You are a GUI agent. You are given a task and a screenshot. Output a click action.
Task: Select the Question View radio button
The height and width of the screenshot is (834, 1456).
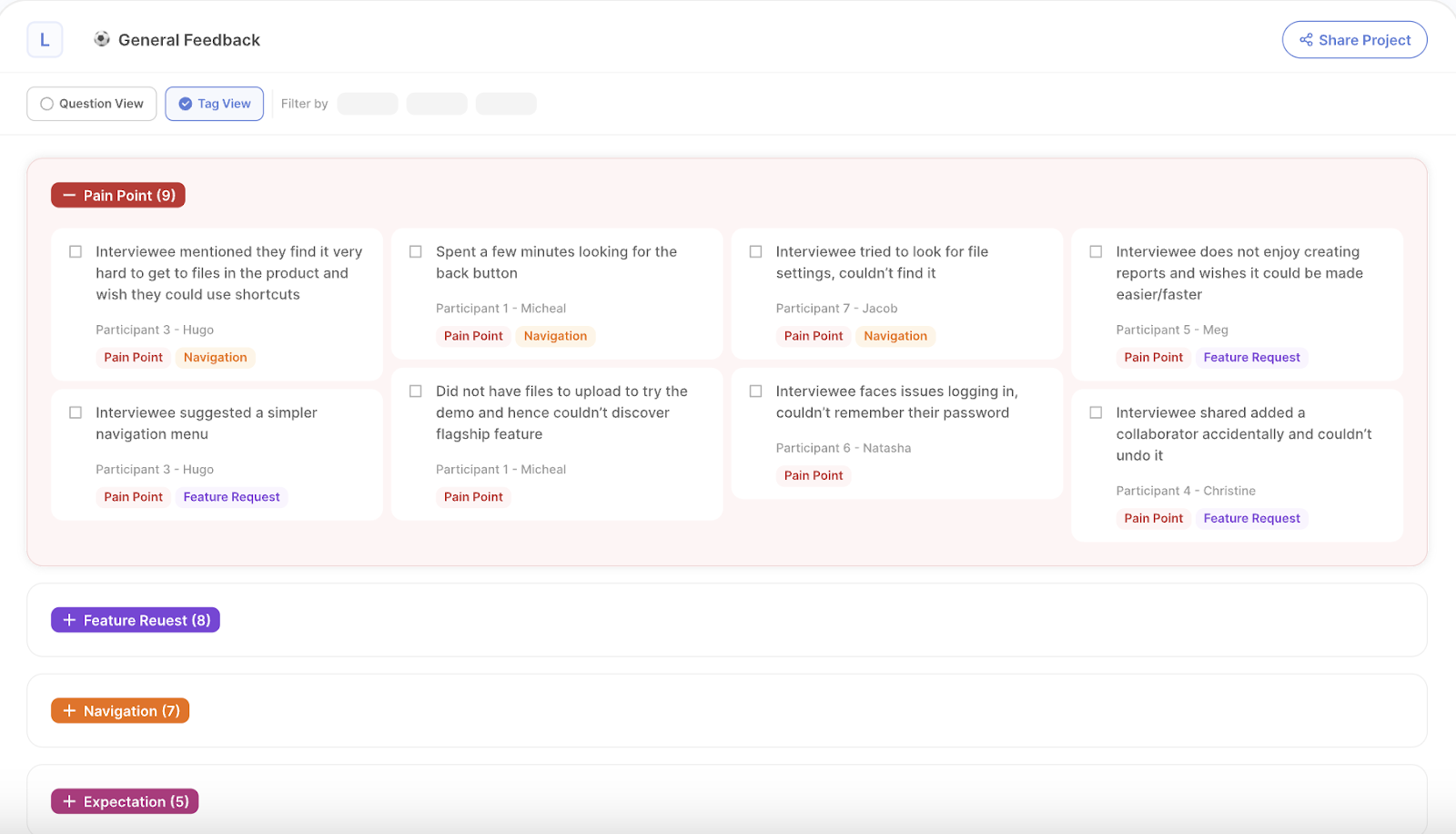(45, 103)
